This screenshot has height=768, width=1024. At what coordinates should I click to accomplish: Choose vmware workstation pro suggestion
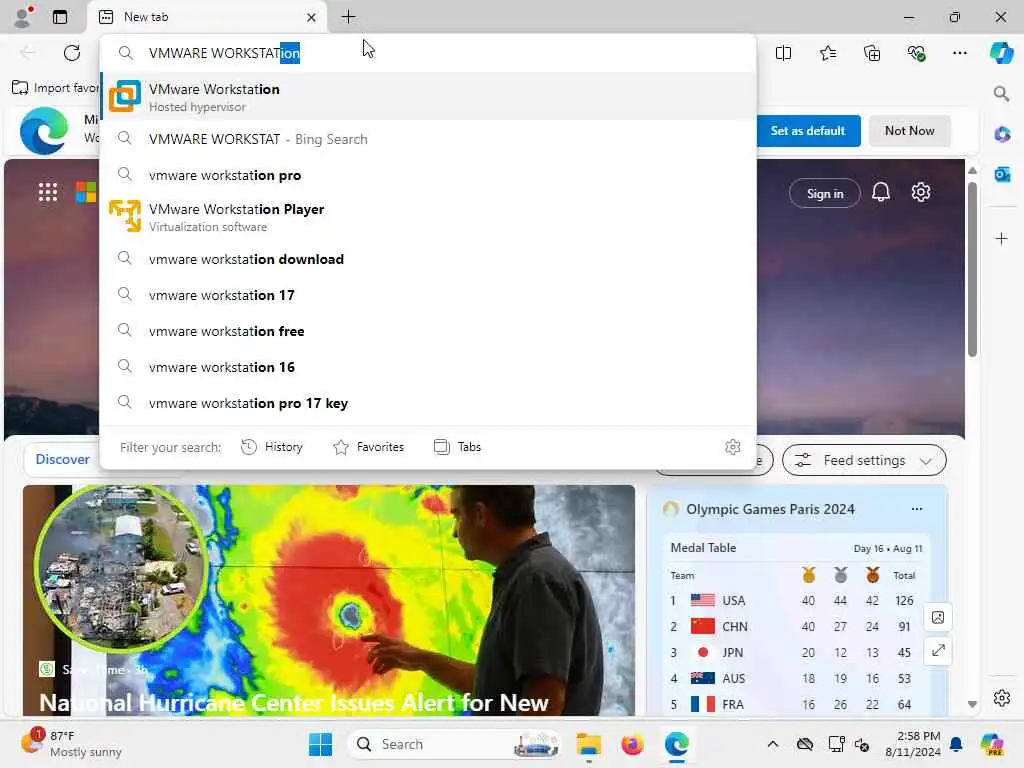(x=428, y=175)
